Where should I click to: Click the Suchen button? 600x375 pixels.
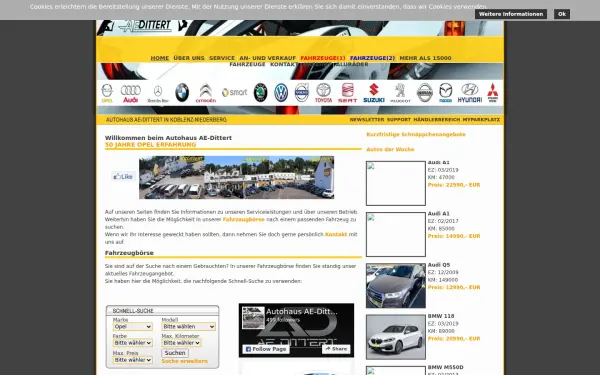click(x=175, y=353)
